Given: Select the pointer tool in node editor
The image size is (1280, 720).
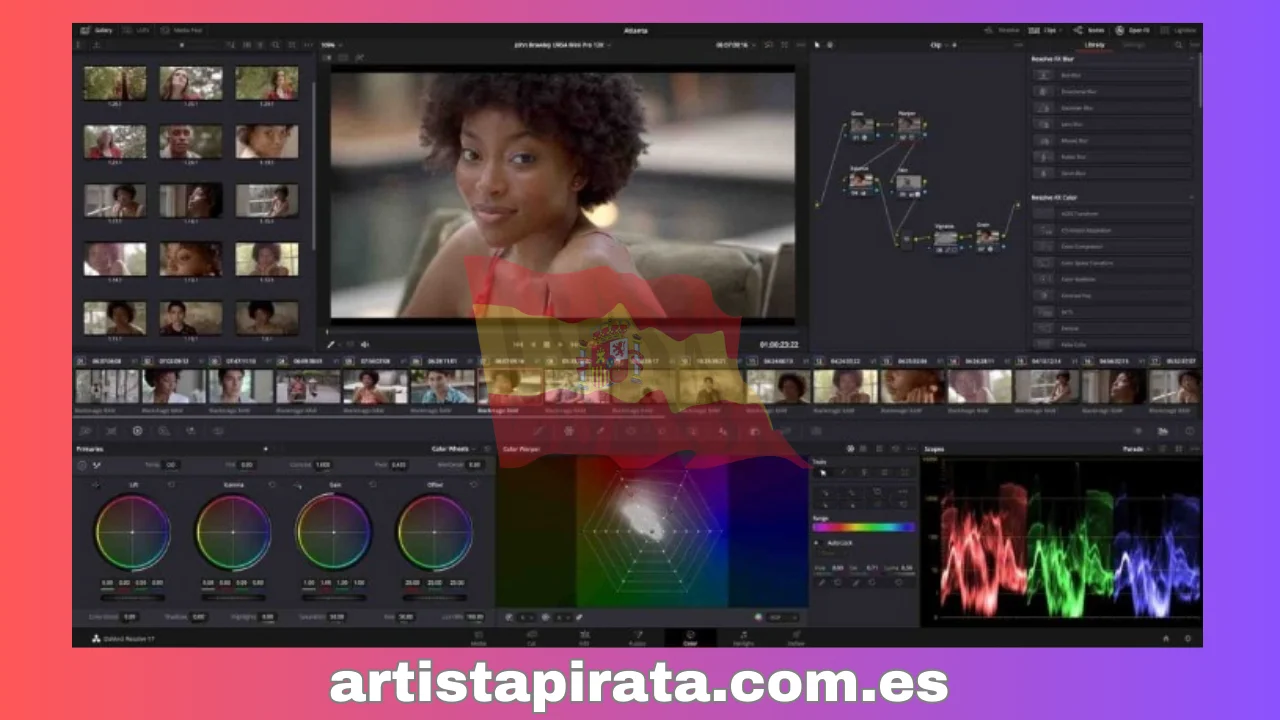Looking at the screenshot, I should pyautogui.click(x=817, y=44).
